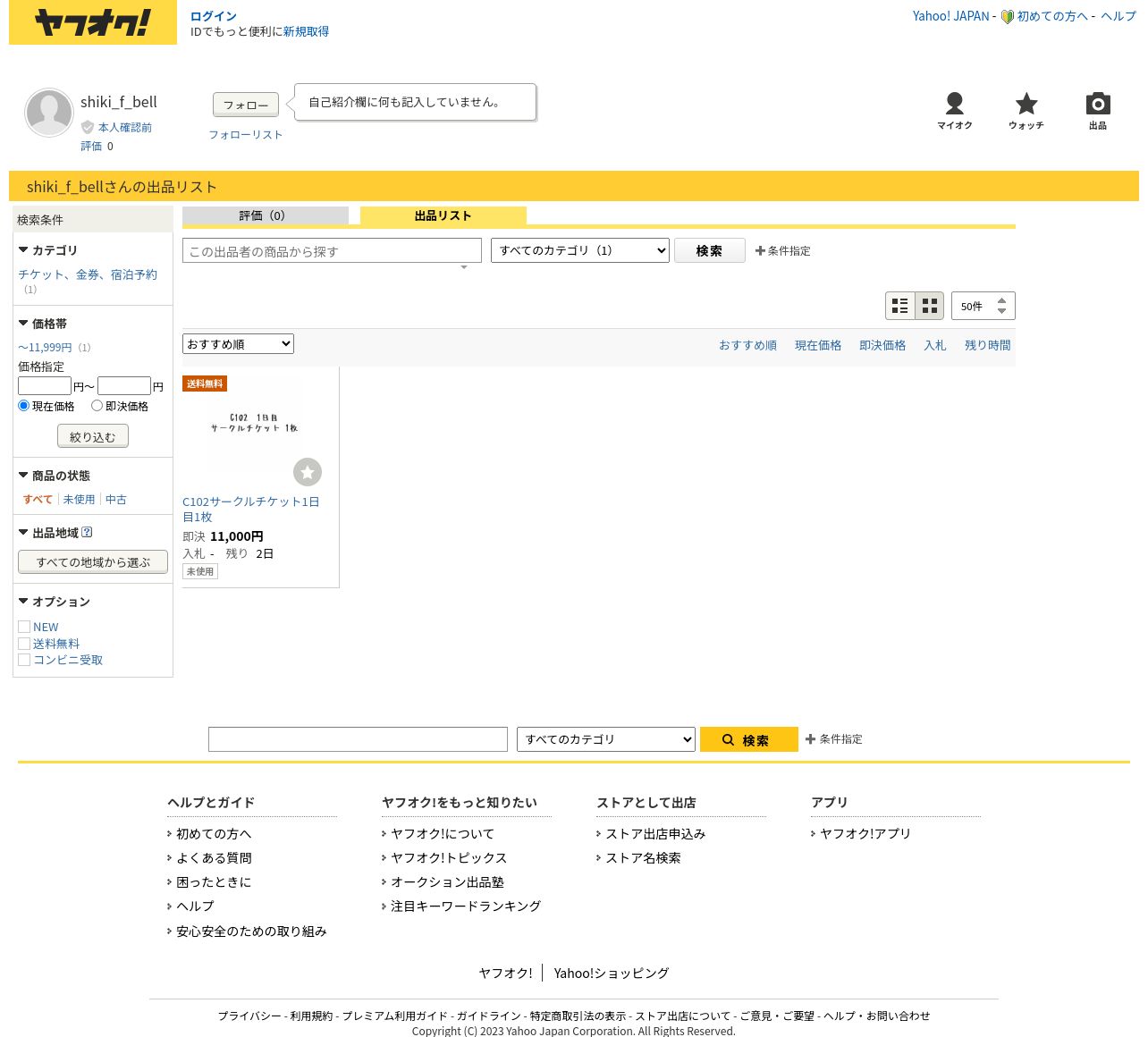Open the Yahoo! JAPAN header link
The width and height of the screenshot is (1148, 1037).
pos(951,16)
